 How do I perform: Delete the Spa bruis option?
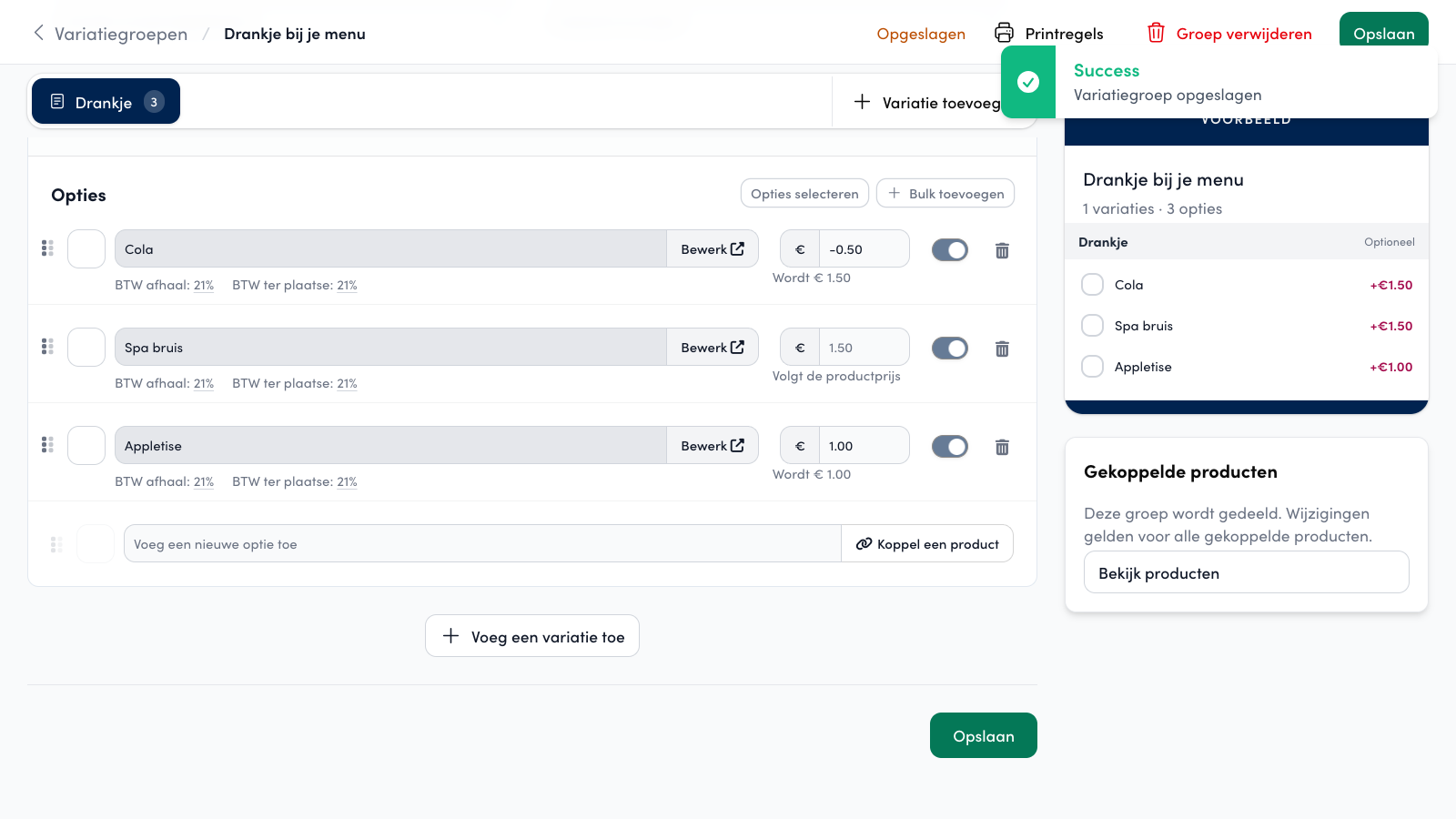click(1002, 349)
